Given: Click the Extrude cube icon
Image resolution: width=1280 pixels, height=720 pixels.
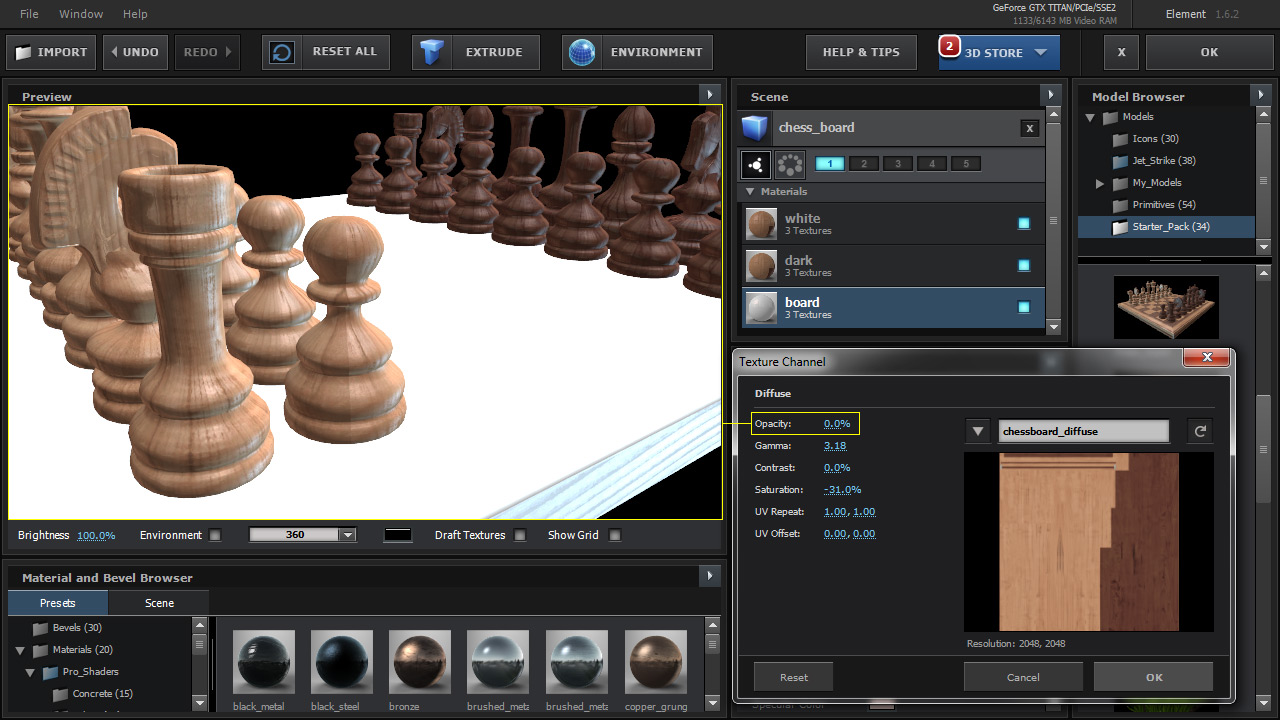Looking at the screenshot, I should (x=432, y=52).
